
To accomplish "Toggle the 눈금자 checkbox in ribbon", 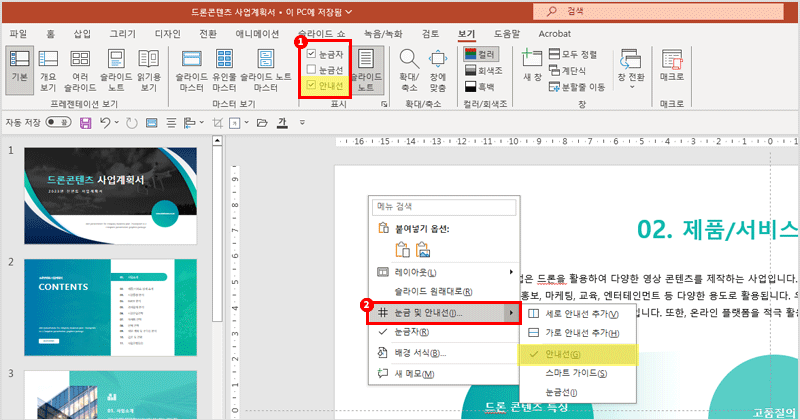I will 312,54.
